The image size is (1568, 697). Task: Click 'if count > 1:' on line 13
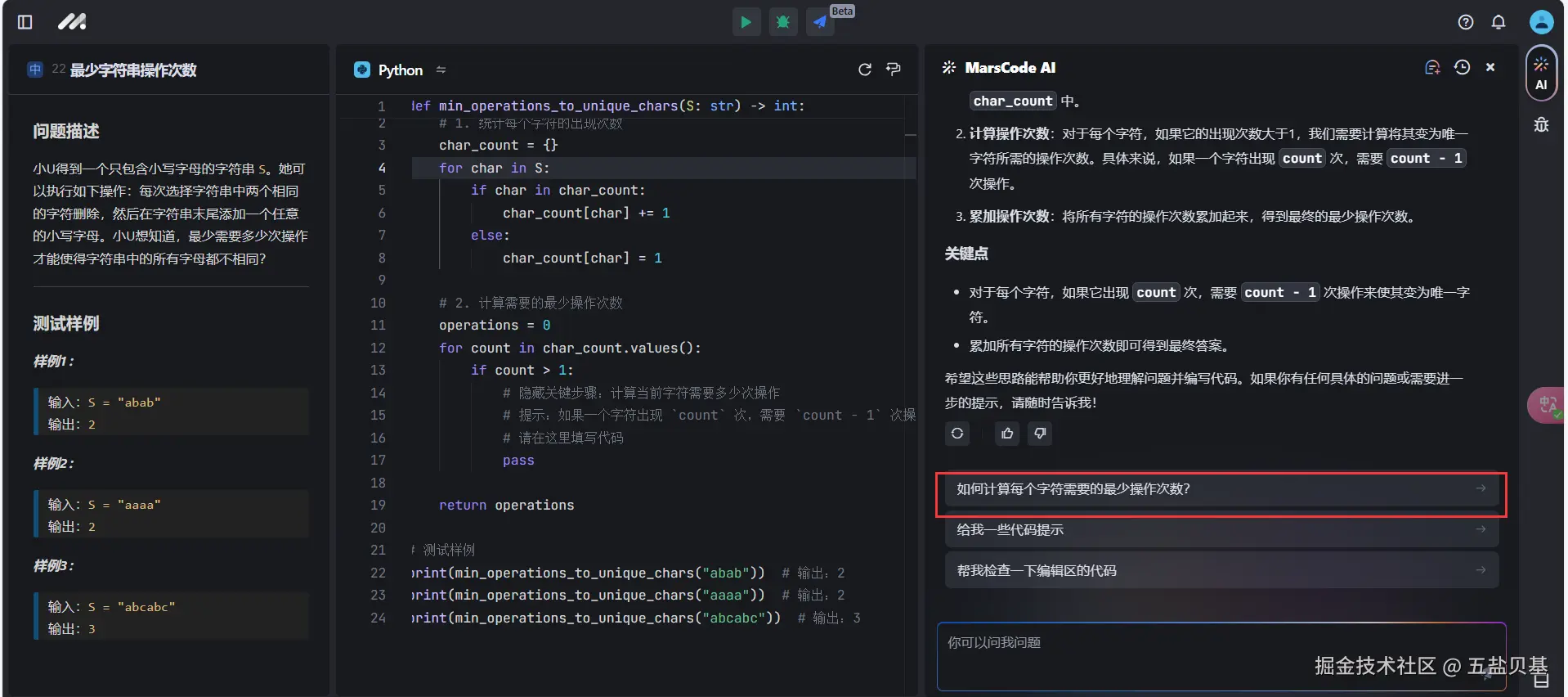522,371
